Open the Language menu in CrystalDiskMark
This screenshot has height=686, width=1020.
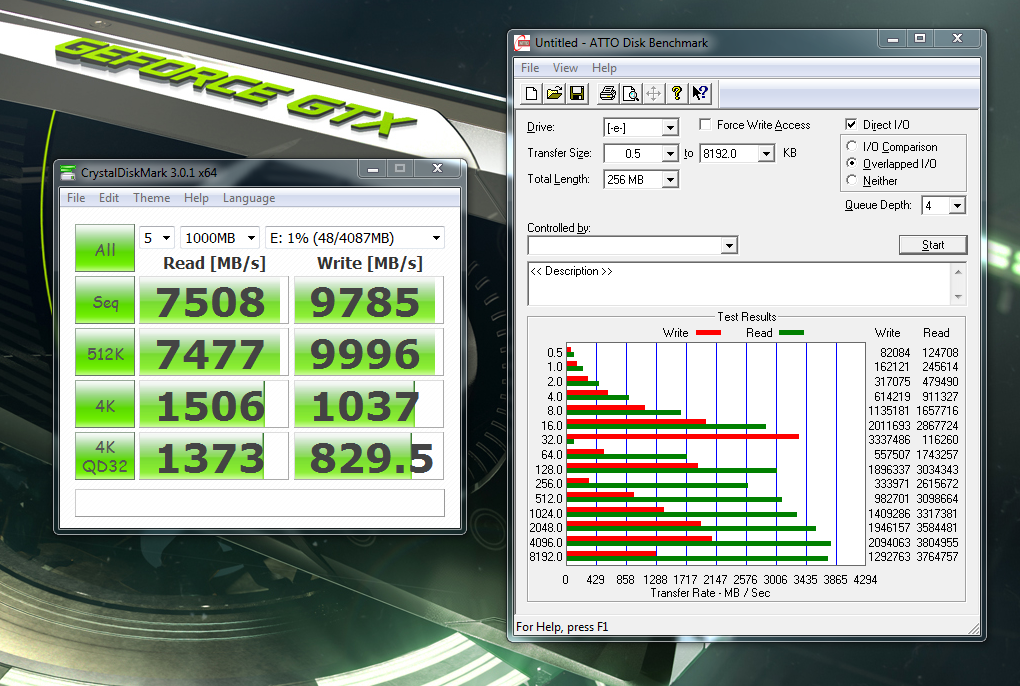click(249, 198)
